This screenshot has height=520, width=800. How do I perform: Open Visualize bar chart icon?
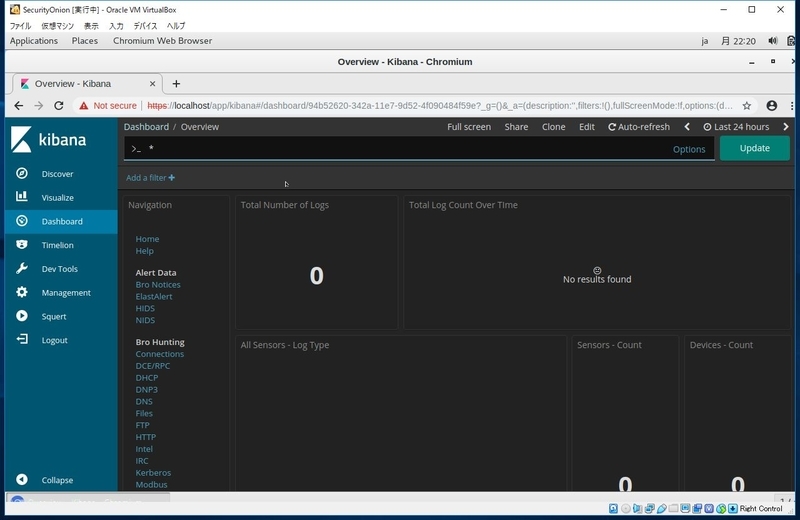[x=21, y=196]
